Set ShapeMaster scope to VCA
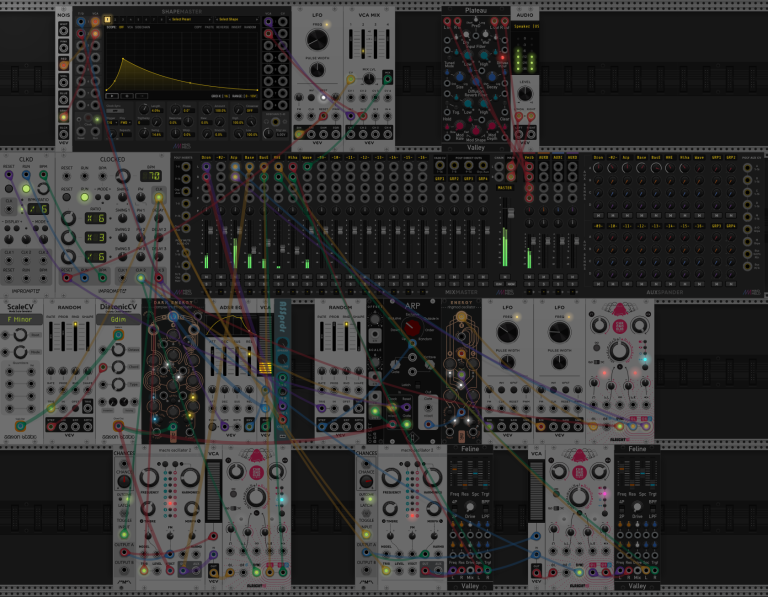Screen dimensions: 768x597 pos(130,27)
